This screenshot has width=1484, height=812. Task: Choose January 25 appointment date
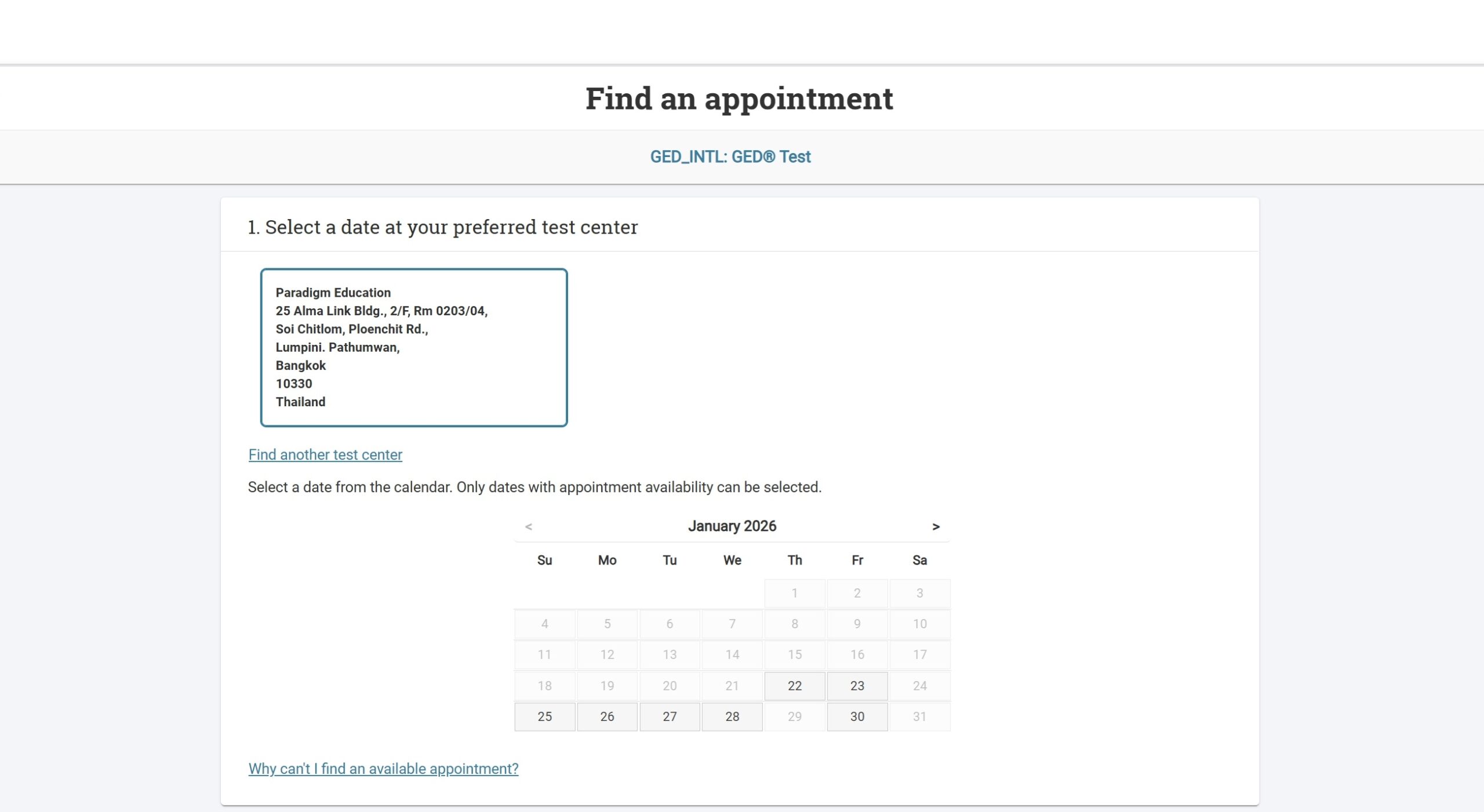coord(544,716)
